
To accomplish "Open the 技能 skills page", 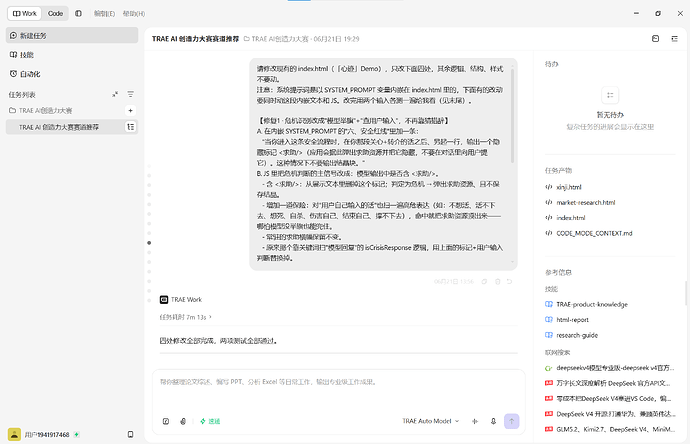I will pos(72,55).
